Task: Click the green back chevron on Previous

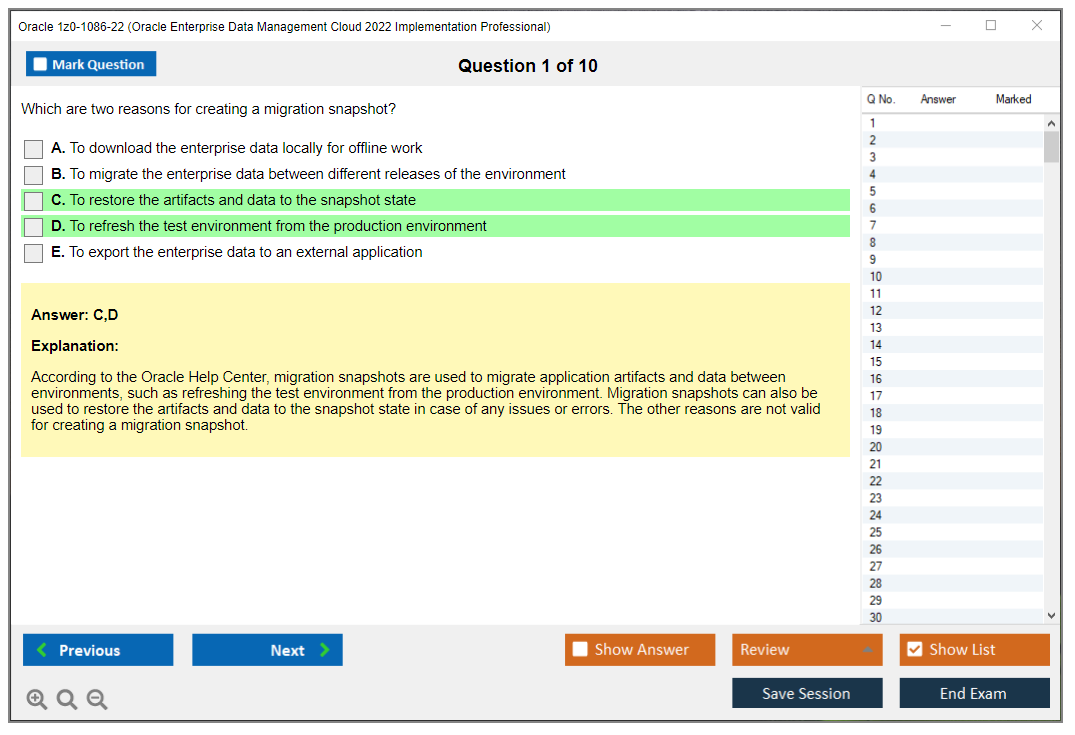Action: click(x=40, y=650)
